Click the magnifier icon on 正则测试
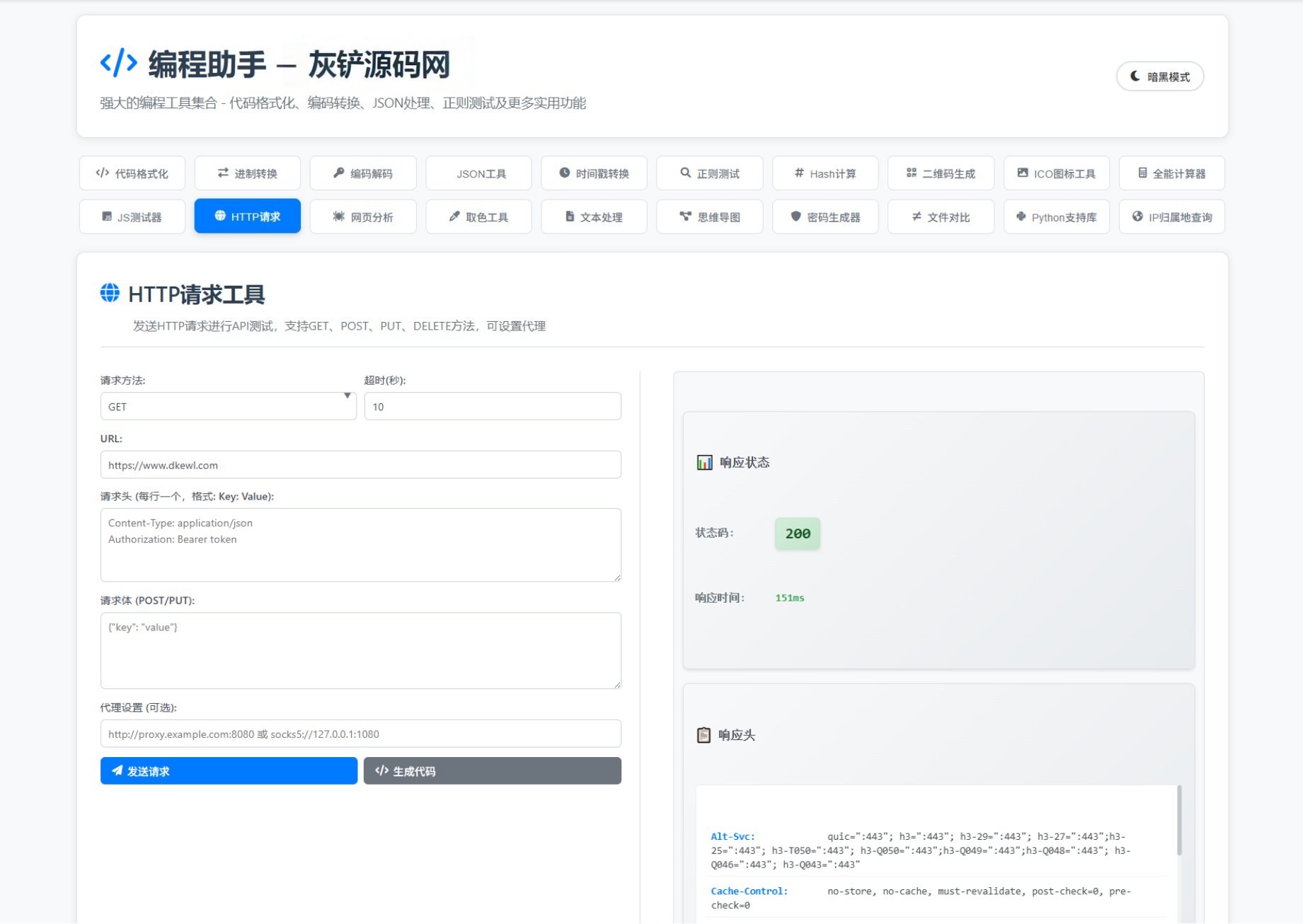 click(685, 173)
